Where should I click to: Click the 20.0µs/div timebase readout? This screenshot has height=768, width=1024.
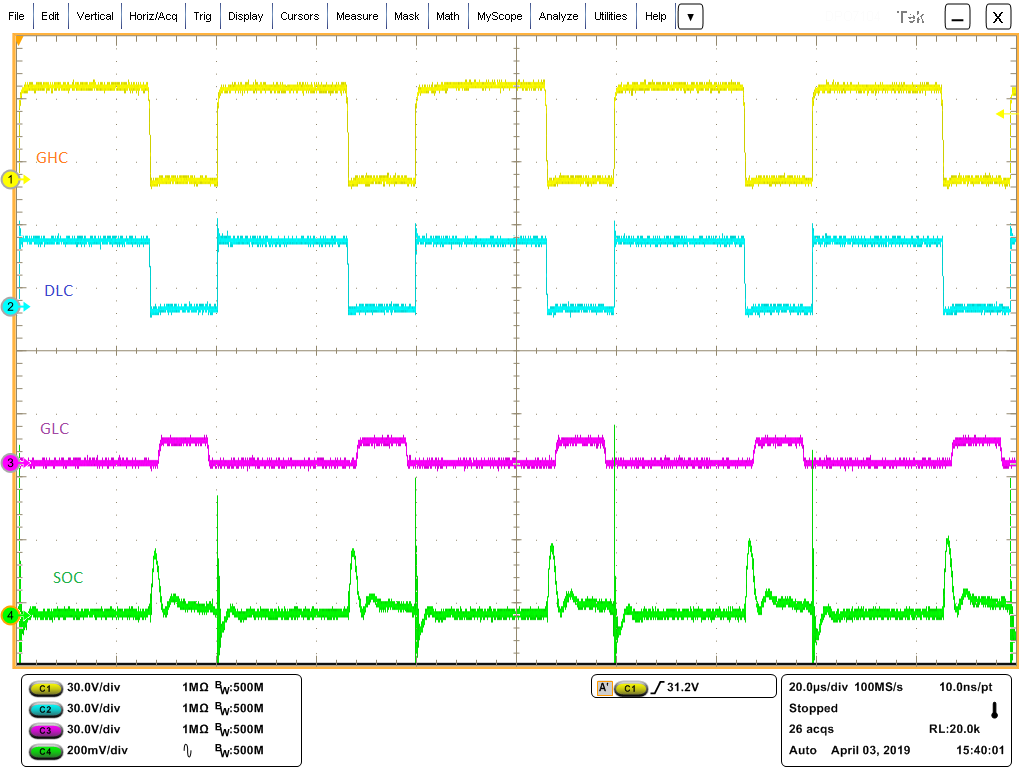(820, 686)
